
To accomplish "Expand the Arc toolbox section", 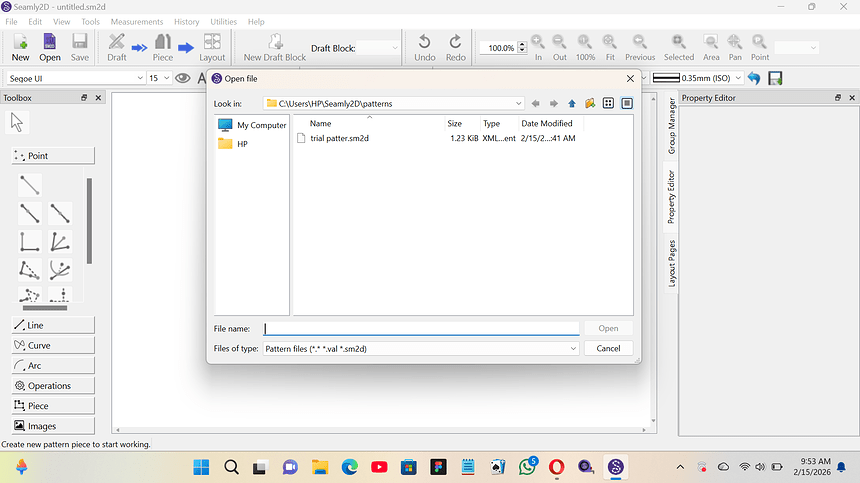I will pyautogui.click(x=53, y=366).
